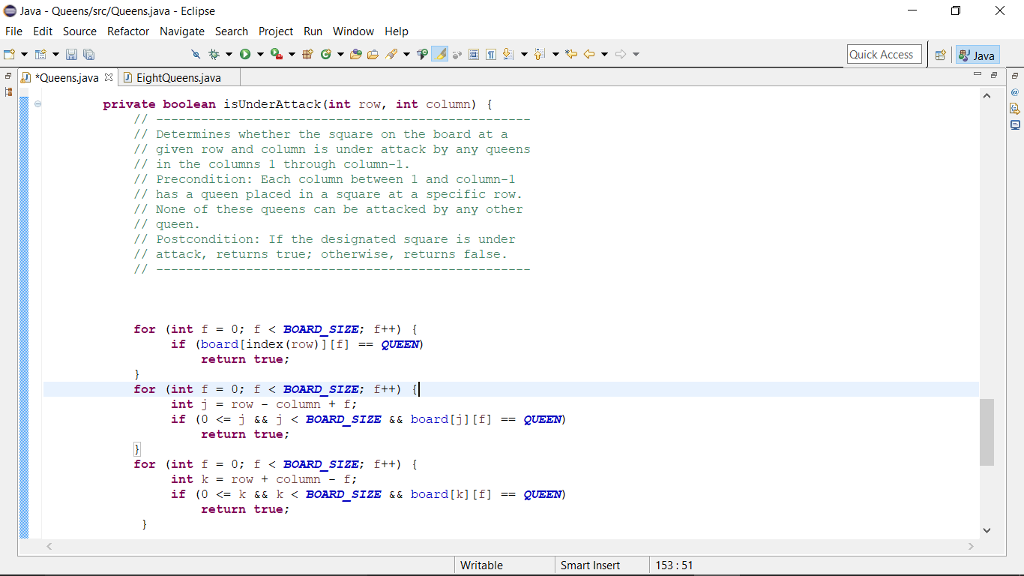Open the Refactor menu
This screenshot has width=1024, height=576.
[x=128, y=31]
